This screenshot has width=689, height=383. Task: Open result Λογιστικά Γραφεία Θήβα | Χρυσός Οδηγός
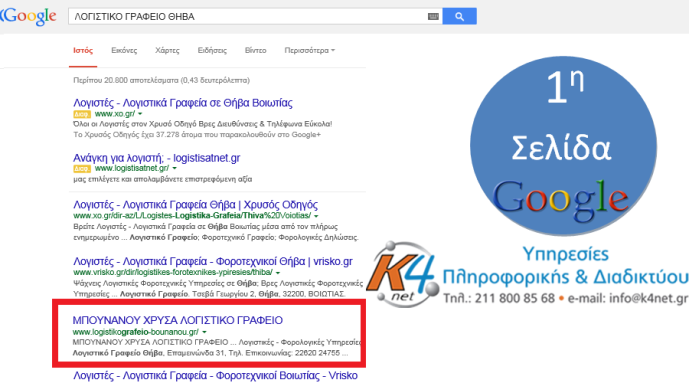195,205
